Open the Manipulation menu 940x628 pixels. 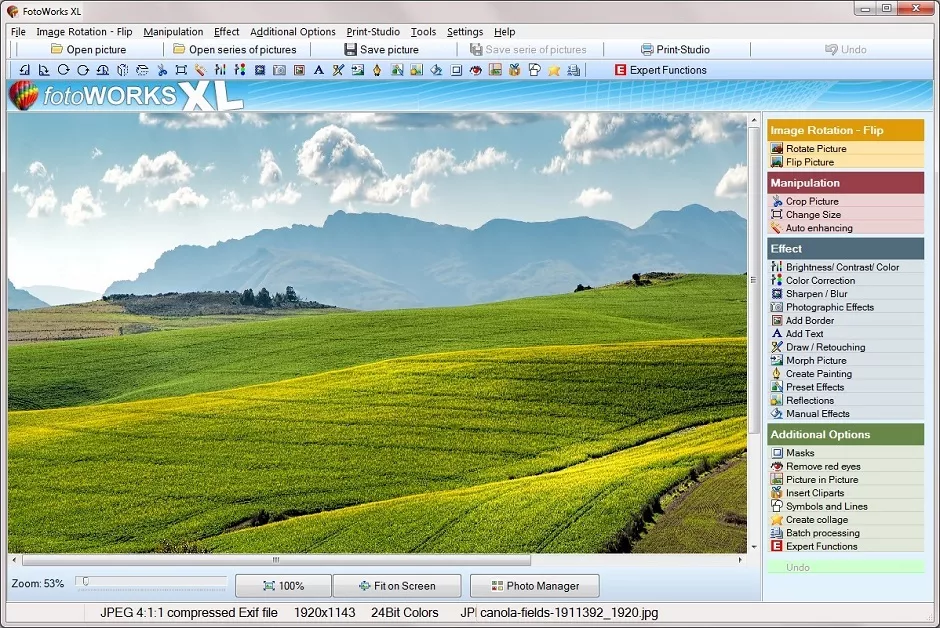173,31
